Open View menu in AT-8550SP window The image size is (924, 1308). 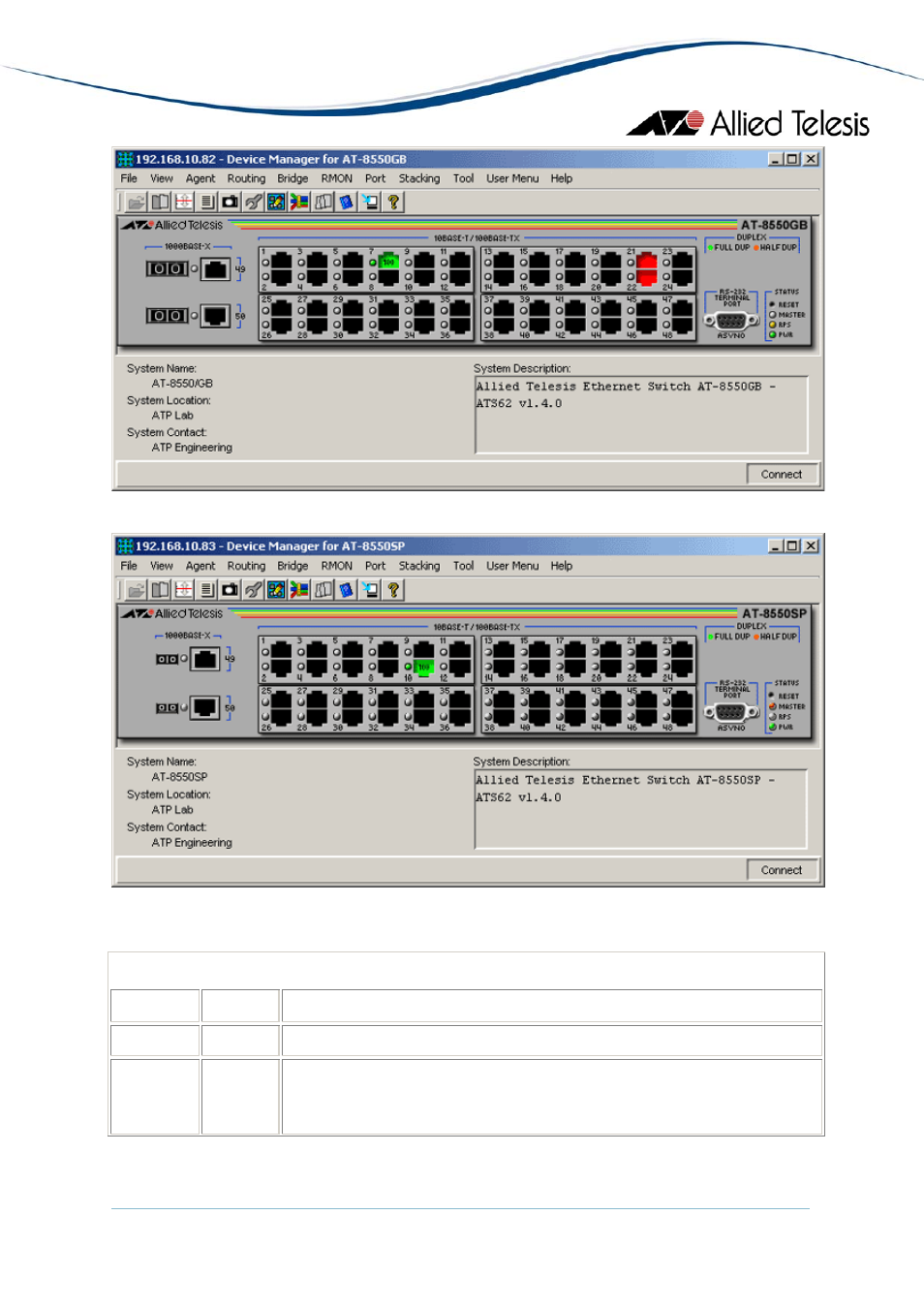162,566
